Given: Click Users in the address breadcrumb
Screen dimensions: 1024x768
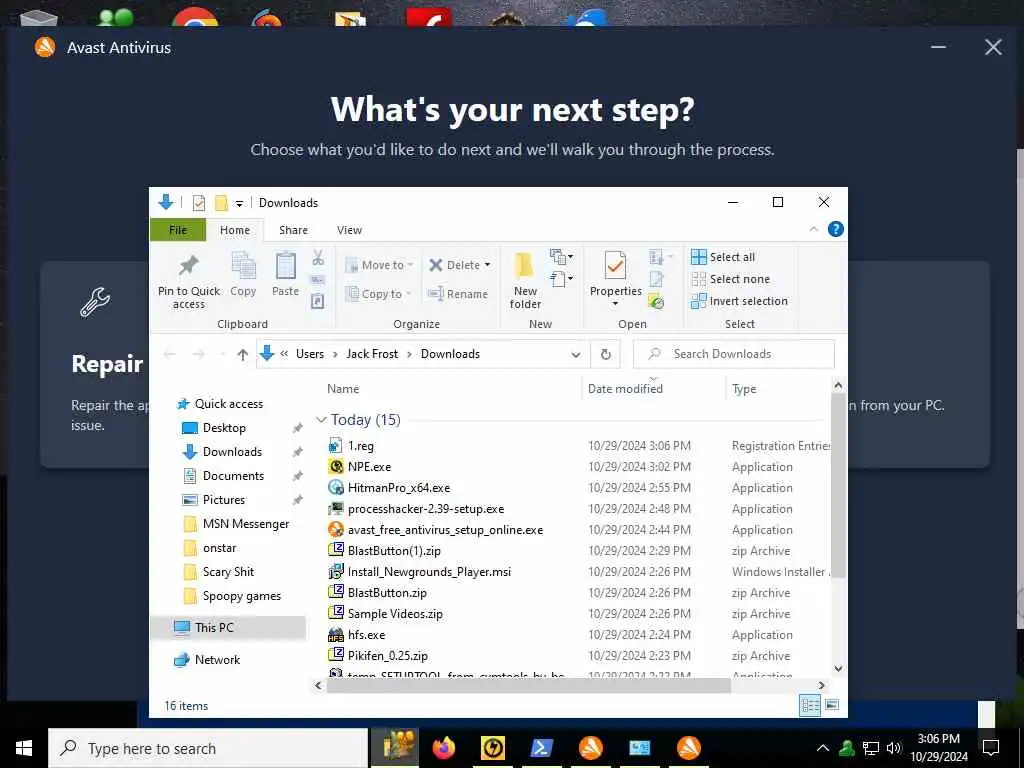Looking at the screenshot, I should tap(310, 354).
